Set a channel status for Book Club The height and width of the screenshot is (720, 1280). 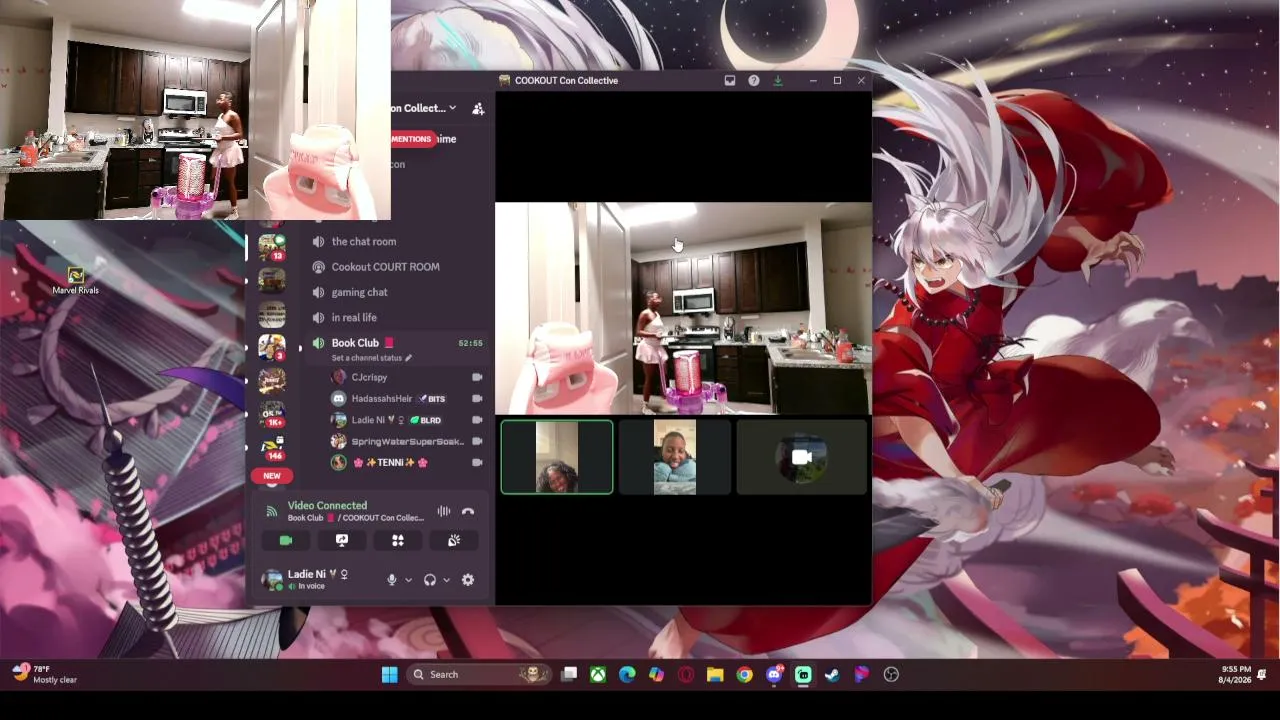click(371, 358)
